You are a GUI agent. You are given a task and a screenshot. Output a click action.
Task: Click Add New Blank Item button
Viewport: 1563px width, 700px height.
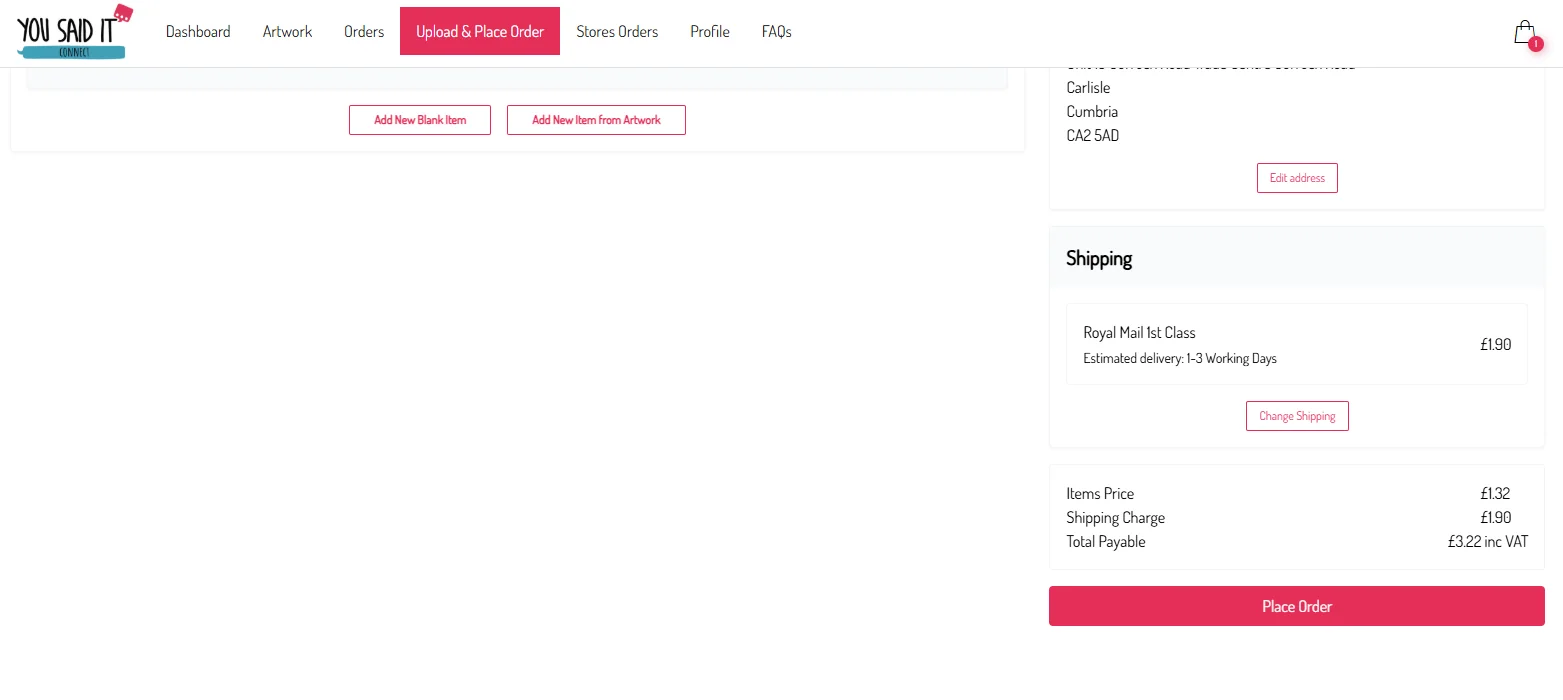pyautogui.click(x=420, y=120)
